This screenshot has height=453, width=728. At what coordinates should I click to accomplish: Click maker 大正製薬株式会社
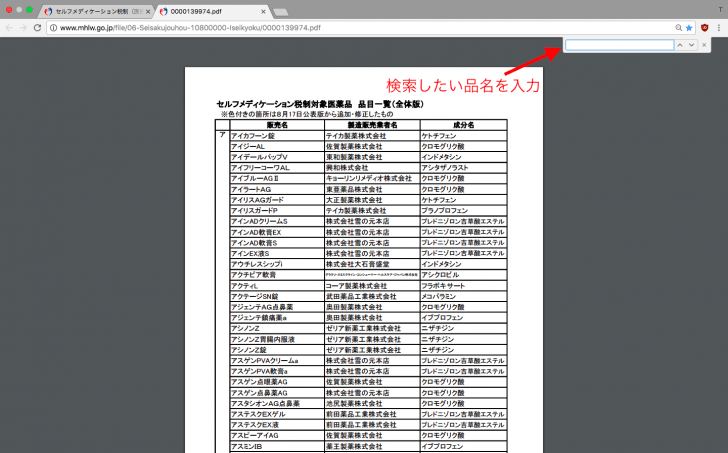pos(354,200)
